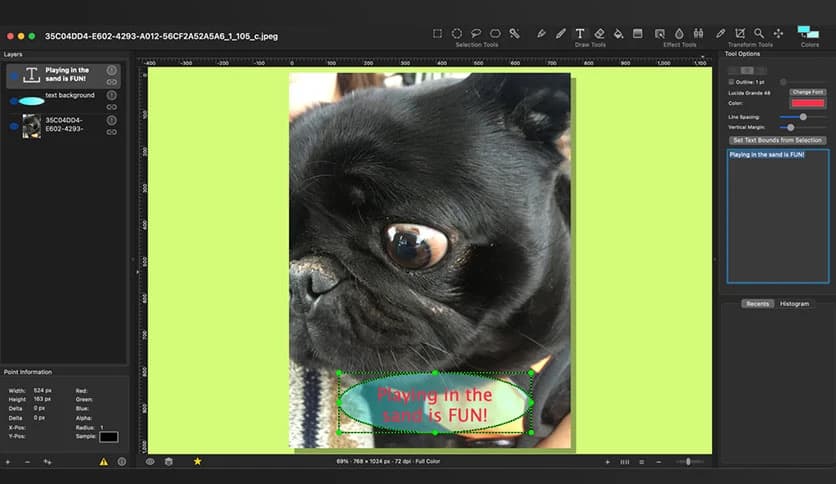This screenshot has width=836, height=484.
Task: Hide the 'Playing in the sand' text layer
Action: pyautogui.click(x=12, y=76)
